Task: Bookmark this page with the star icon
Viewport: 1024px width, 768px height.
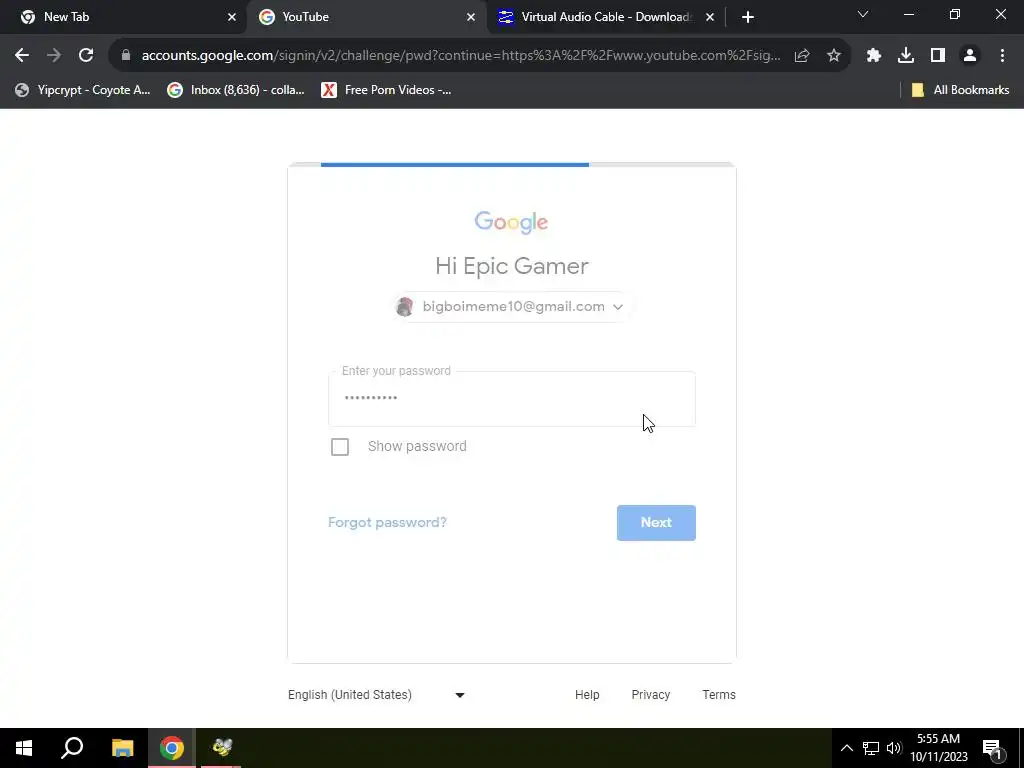Action: [x=834, y=56]
